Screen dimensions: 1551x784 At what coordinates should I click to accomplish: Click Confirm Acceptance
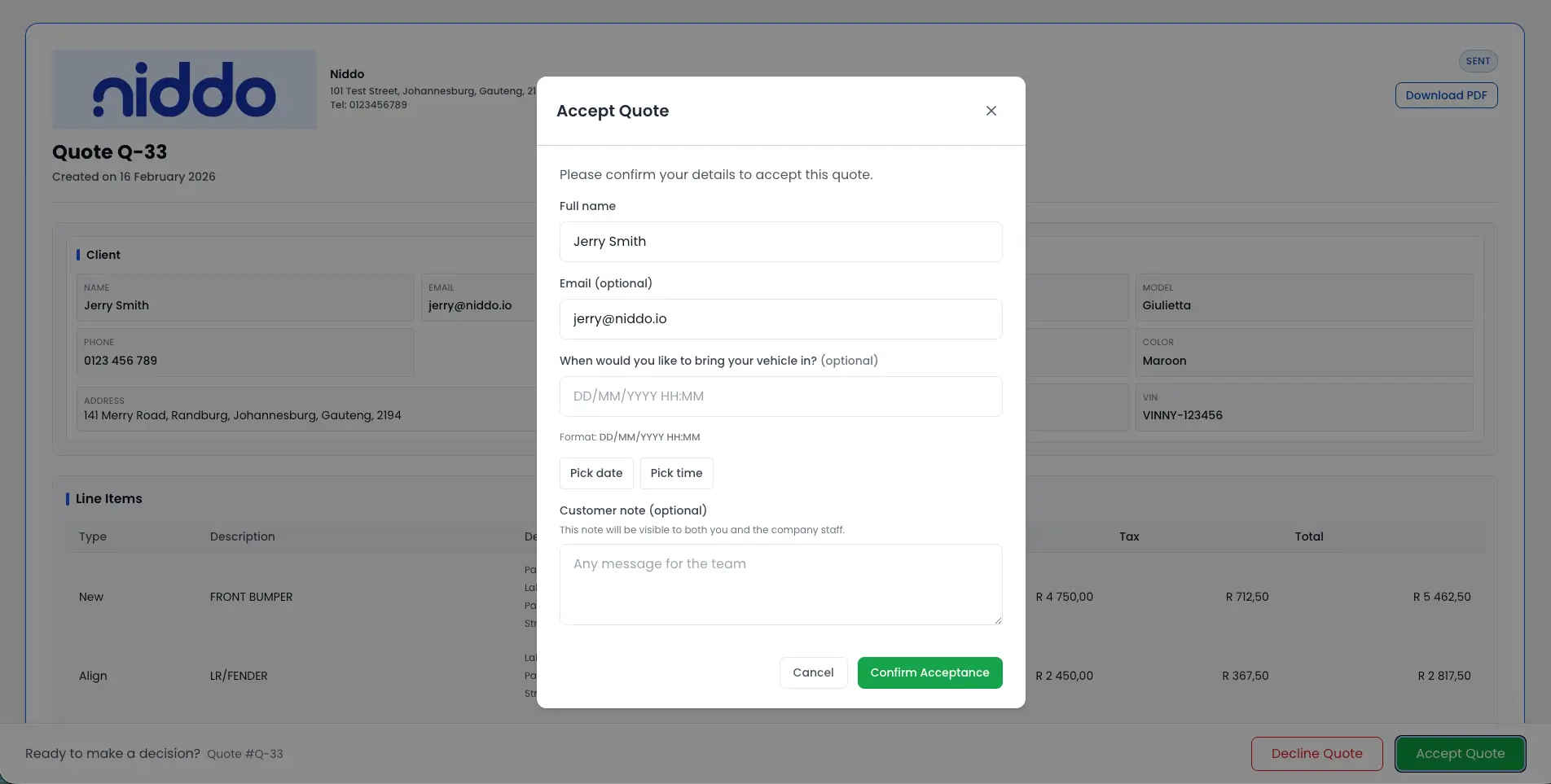(x=929, y=672)
